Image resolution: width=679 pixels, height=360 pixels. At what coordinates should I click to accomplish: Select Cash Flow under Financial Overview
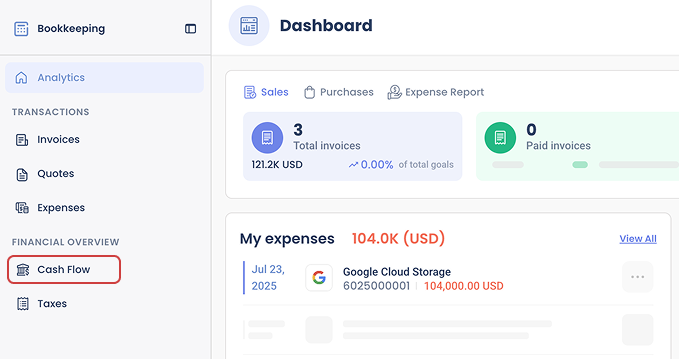pyautogui.click(x=64, y=269)
